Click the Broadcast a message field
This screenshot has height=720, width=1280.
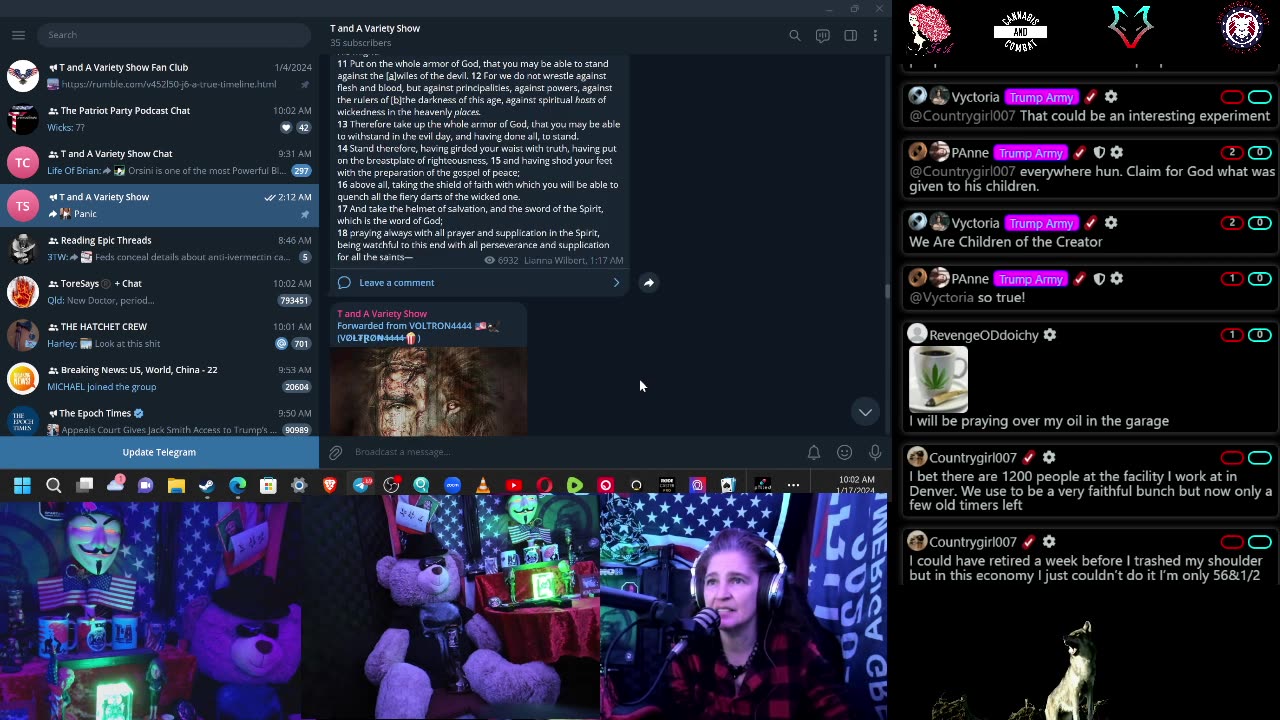pos(575,452)
